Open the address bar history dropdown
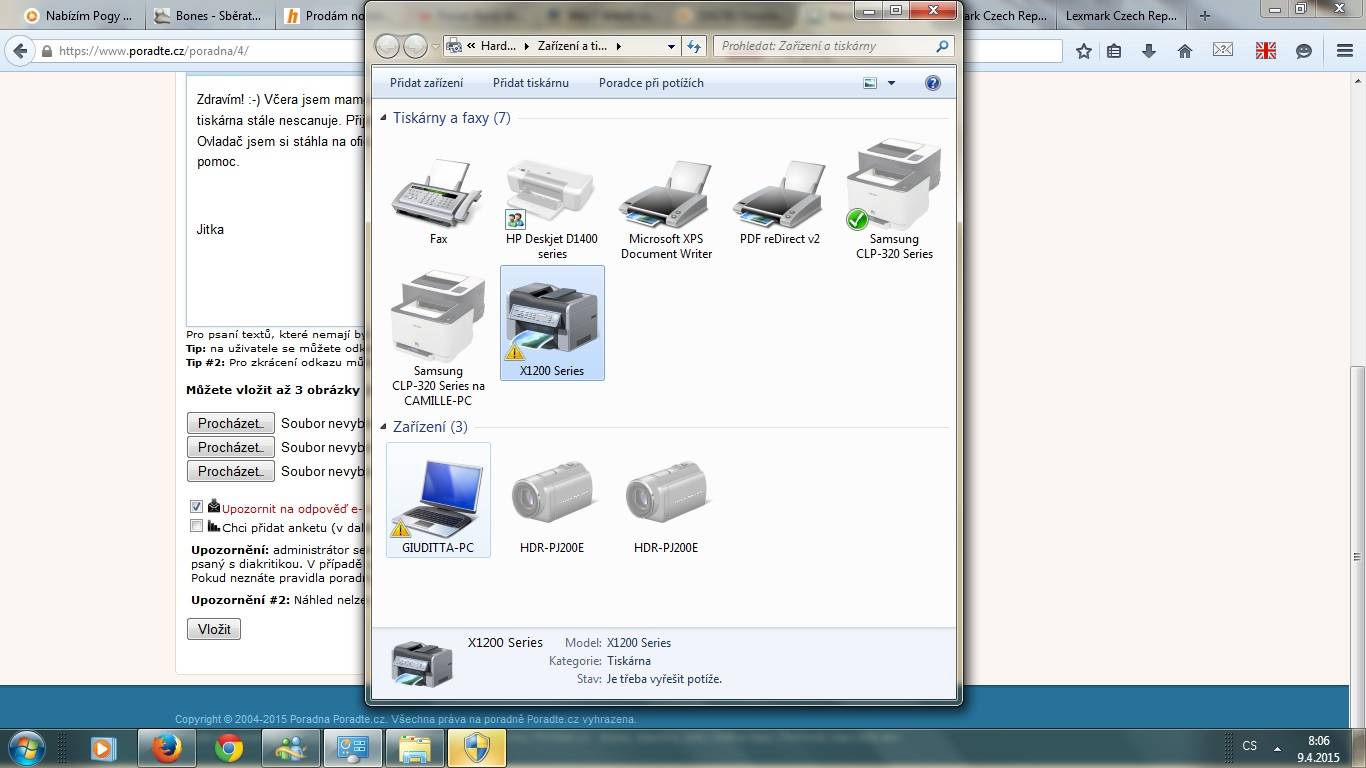1366x768 pixels. (671, 46)
